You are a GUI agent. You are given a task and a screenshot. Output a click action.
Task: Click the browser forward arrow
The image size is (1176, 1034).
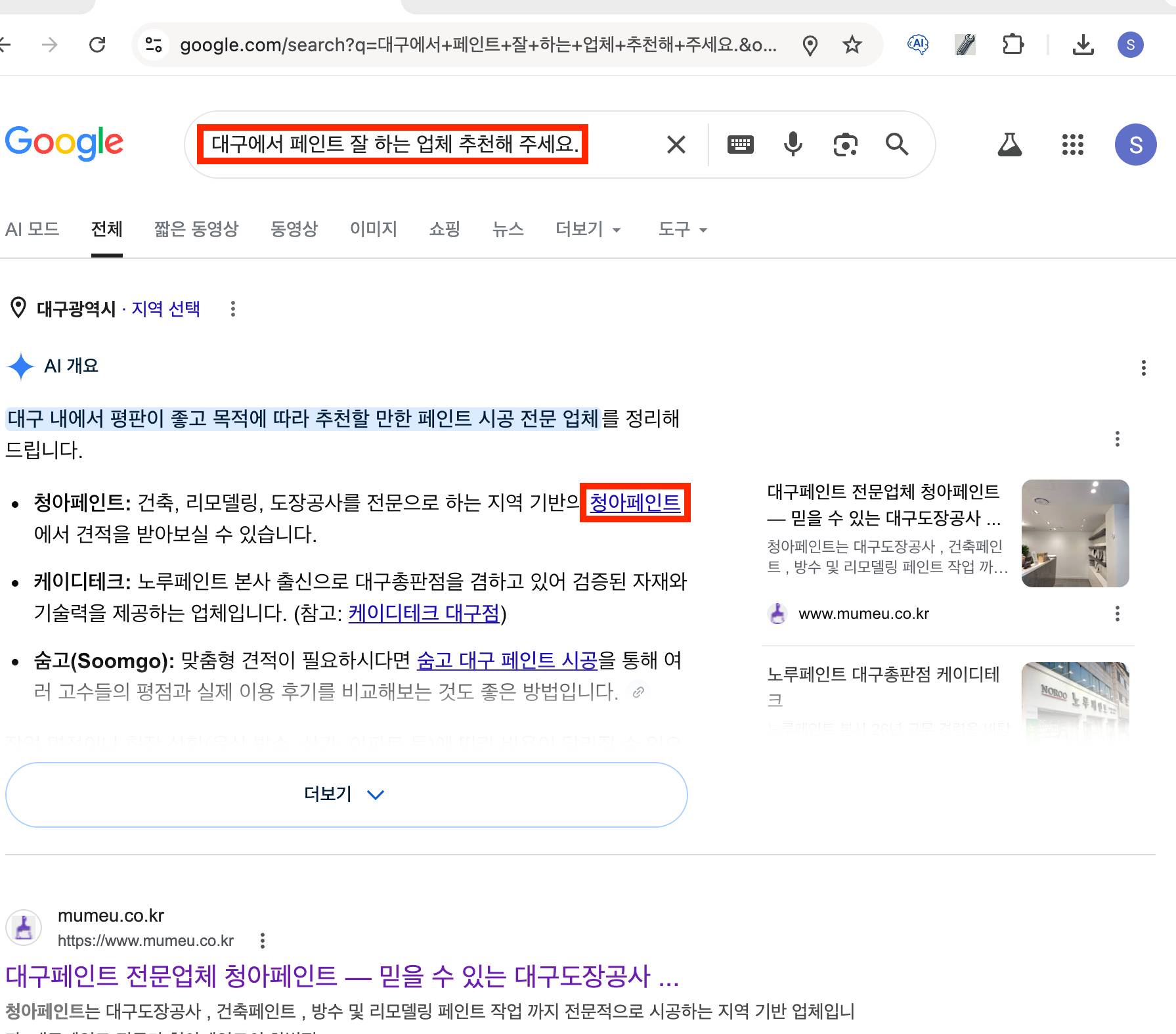[50, 45]
